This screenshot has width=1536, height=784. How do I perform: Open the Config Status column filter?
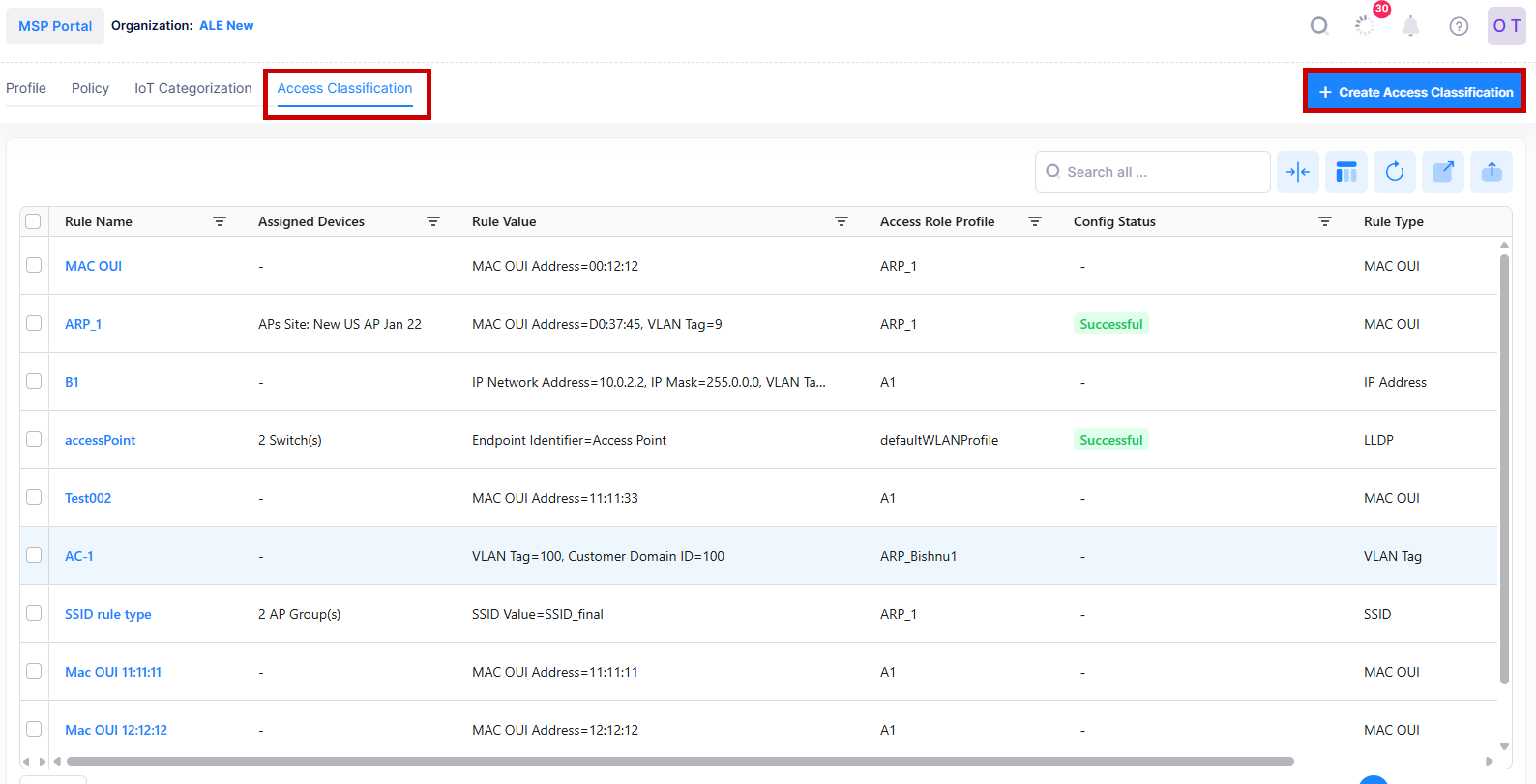point(1324,221)
